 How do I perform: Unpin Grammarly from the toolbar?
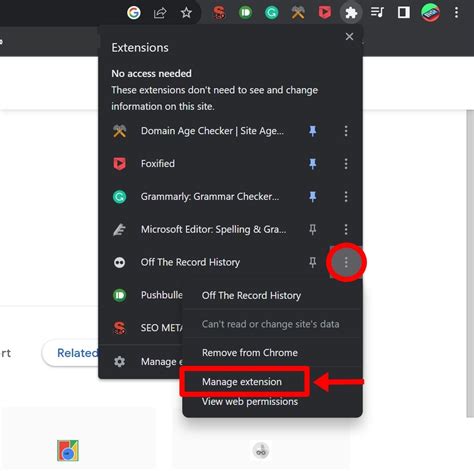312,196
